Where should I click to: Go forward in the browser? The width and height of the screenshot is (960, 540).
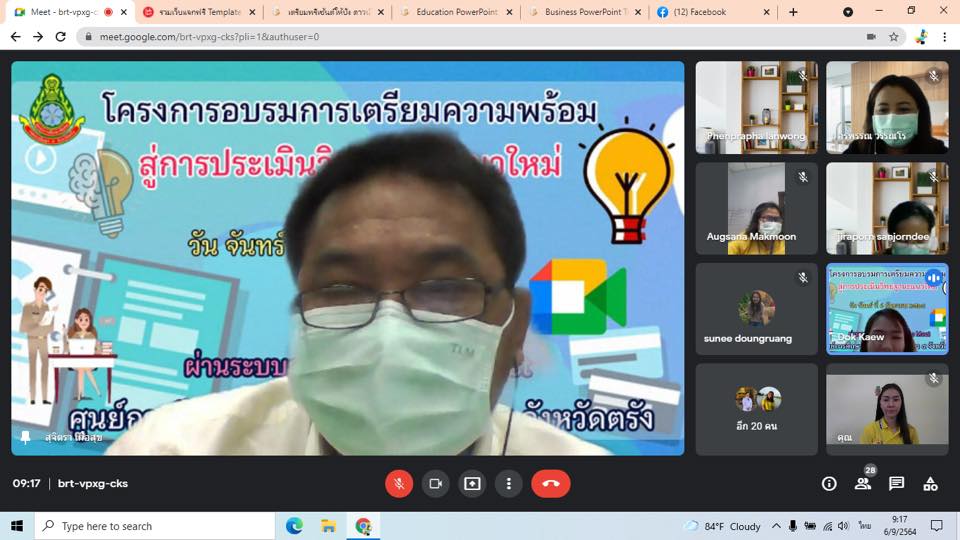[x=38, y=37]
